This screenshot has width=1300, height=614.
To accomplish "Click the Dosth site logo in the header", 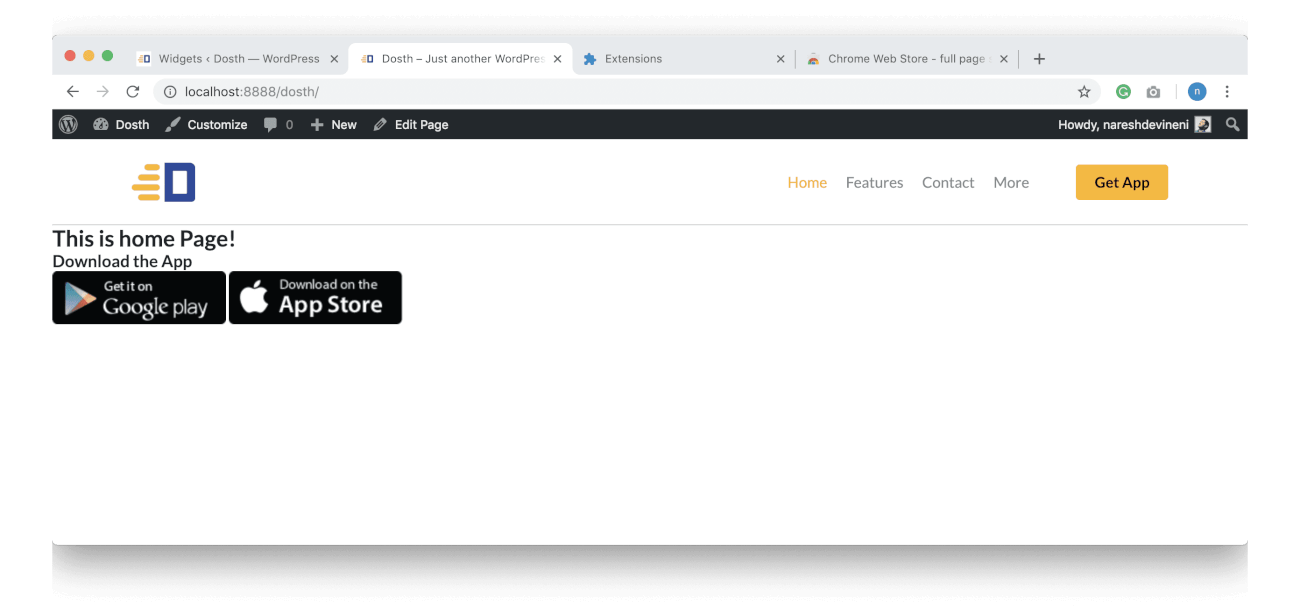I will tap(163, 181).
